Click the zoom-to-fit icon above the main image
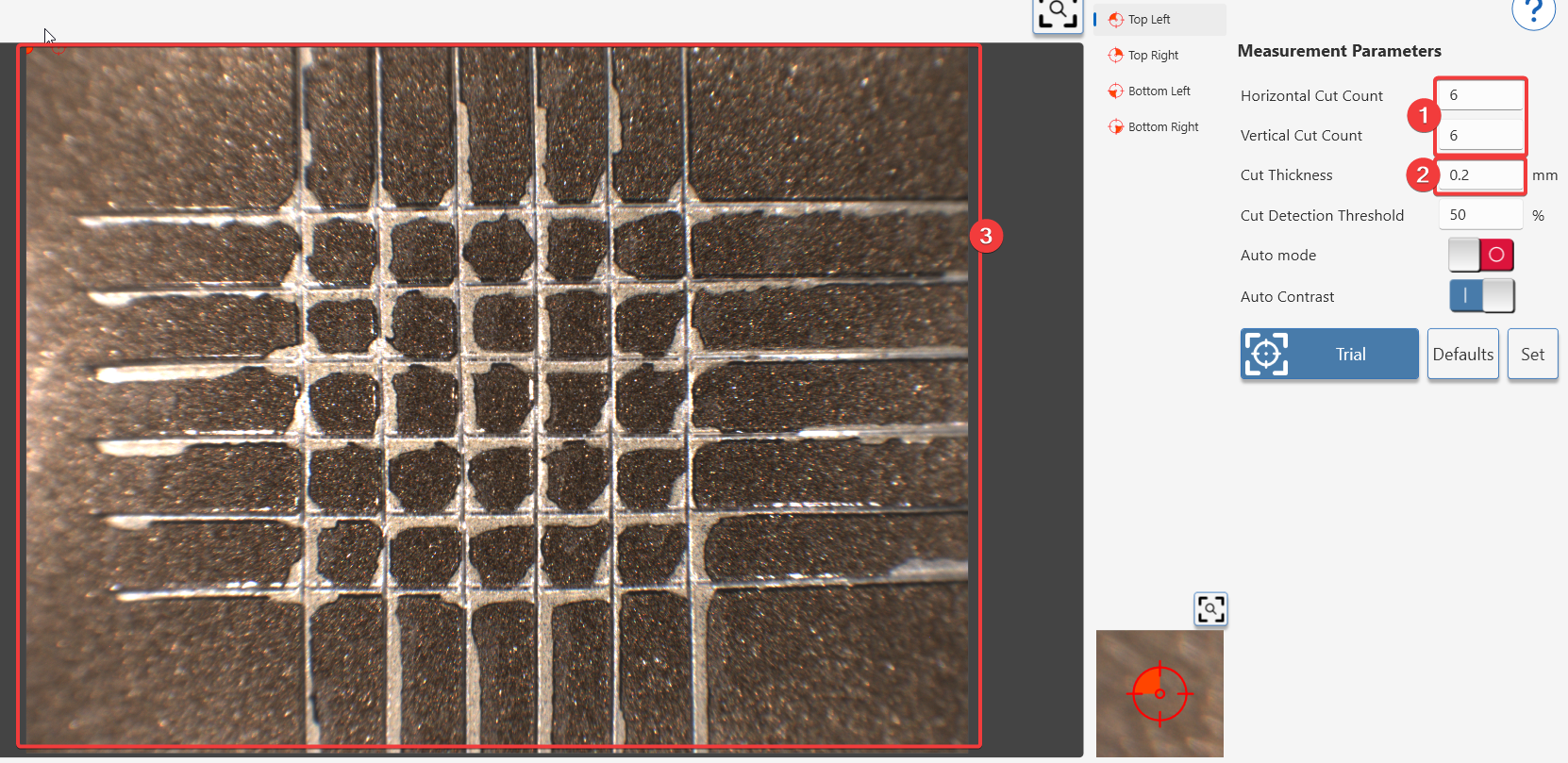 point(1058,14)
